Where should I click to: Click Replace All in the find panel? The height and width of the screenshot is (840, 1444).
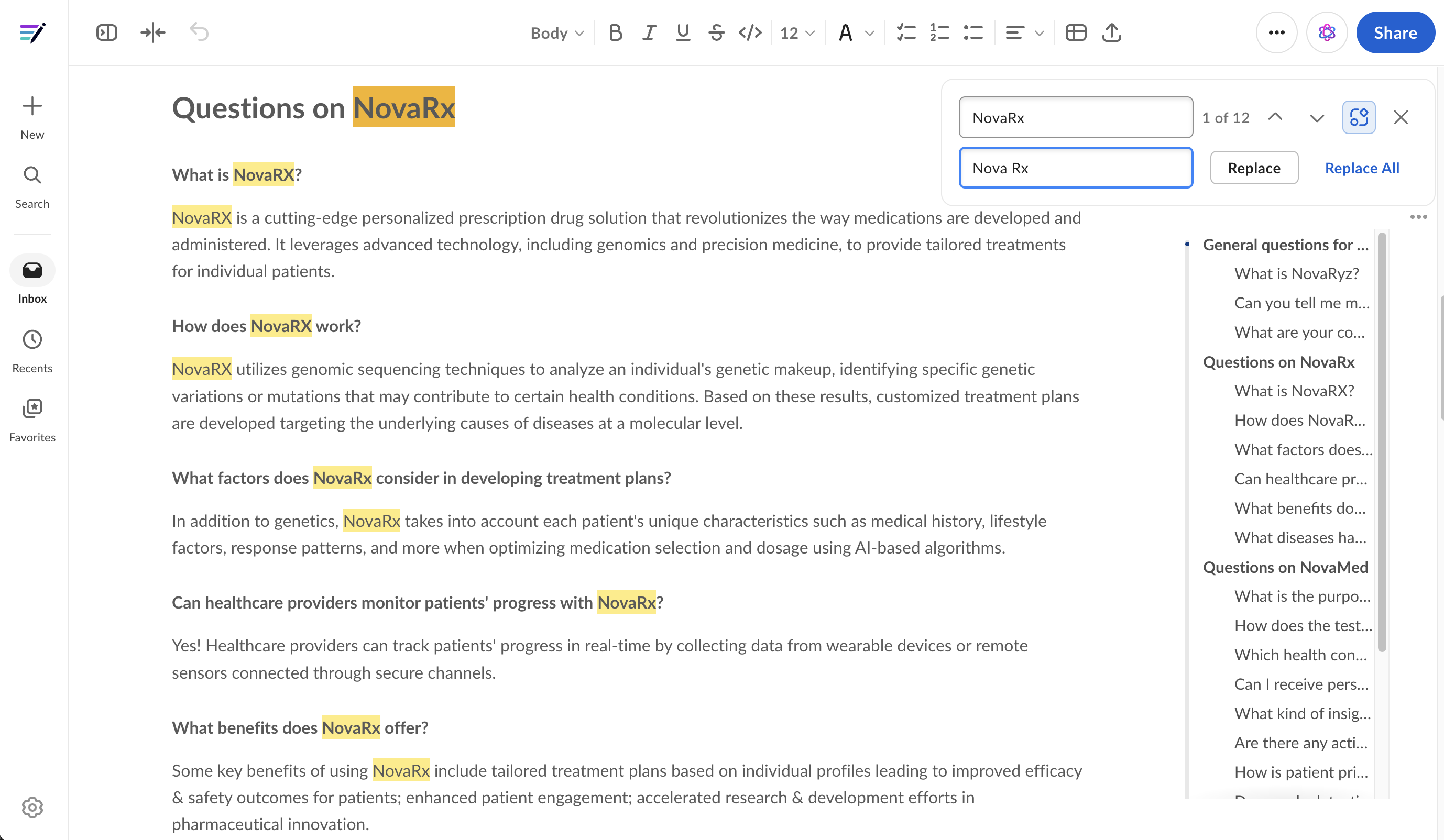pos(1362,168)
